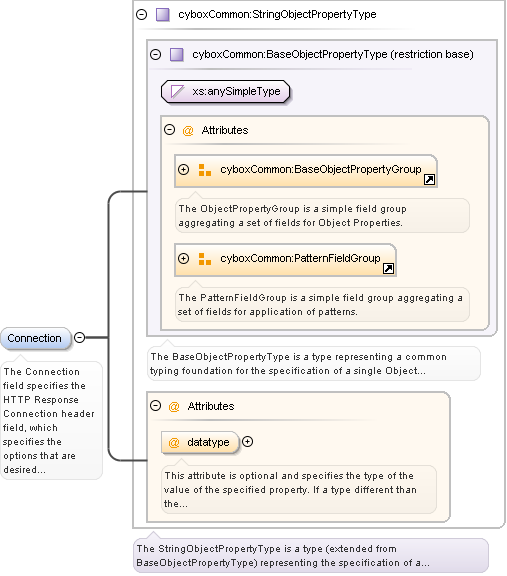This screenshot has height=576, width=507.
Task: Collapse the lower Attributes section
Action: click(x=156, y=406)
